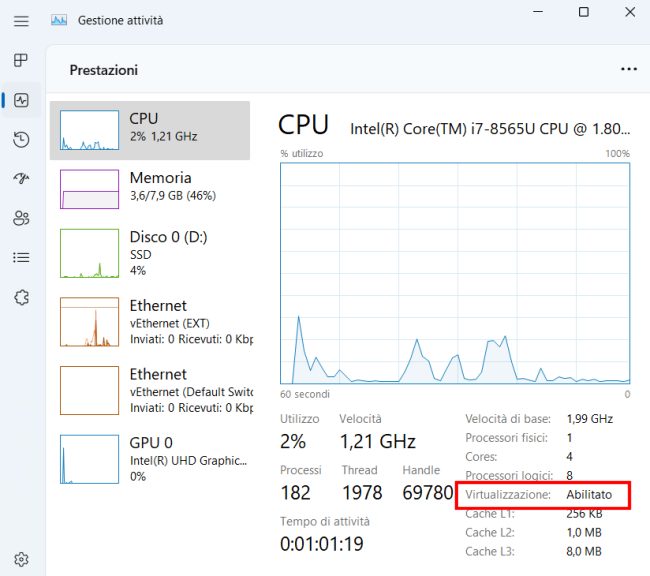The image size is (650, 576).
Task: Open the Settings gear icon
Action: [x=21, y=559]
